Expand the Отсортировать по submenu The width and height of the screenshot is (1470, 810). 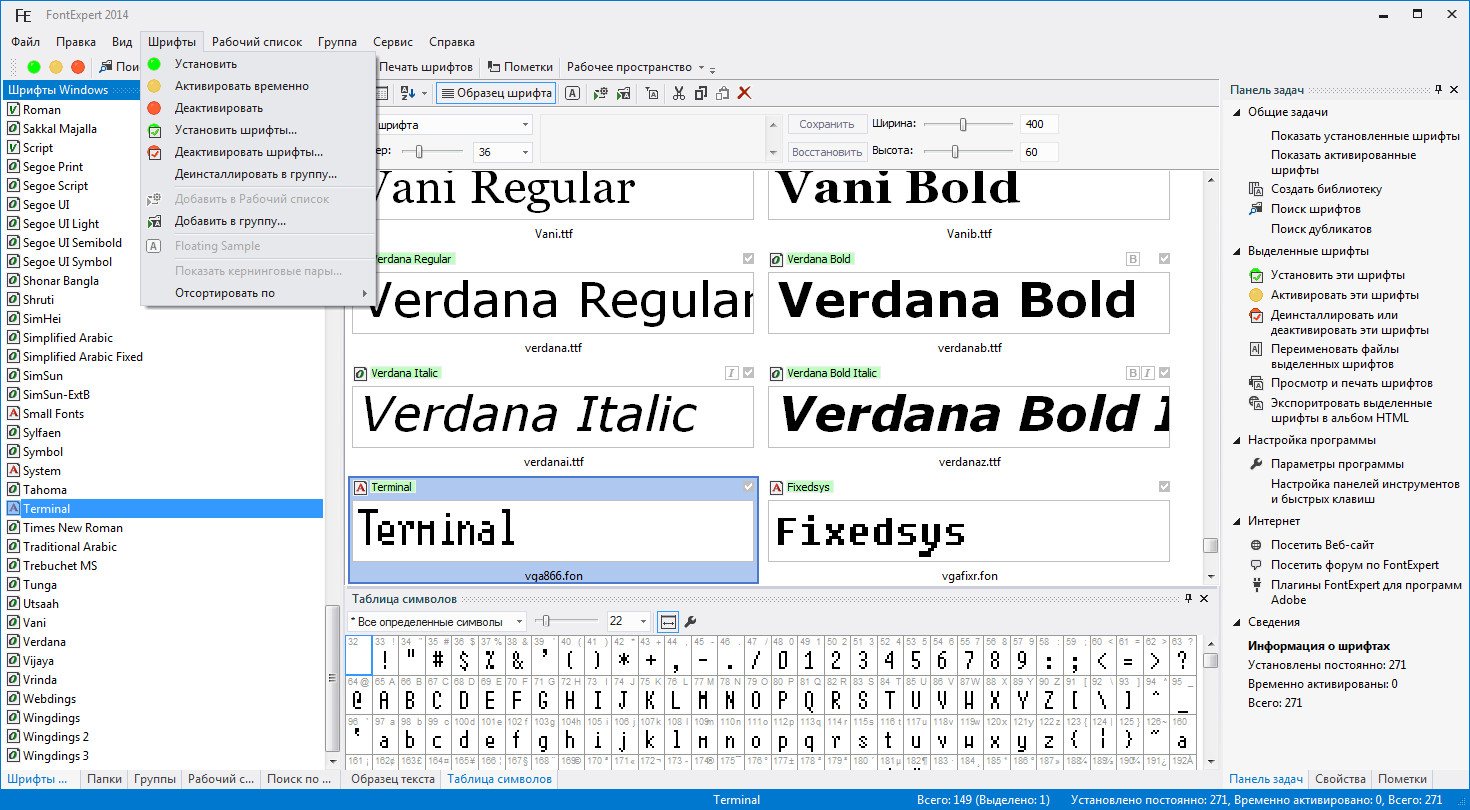click(258, 294)
